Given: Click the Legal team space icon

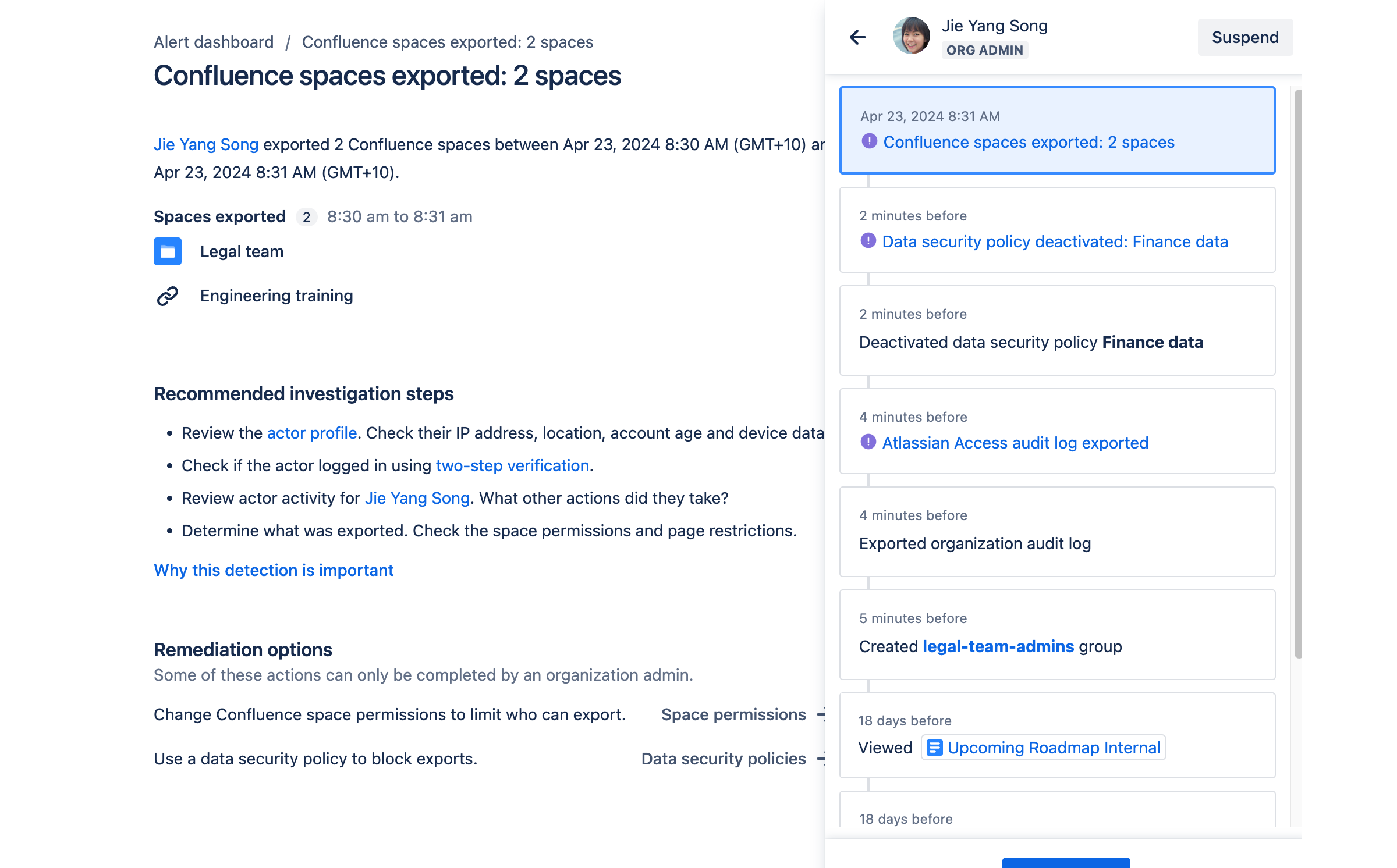Looking at the screenshot, I should [167, 251].
